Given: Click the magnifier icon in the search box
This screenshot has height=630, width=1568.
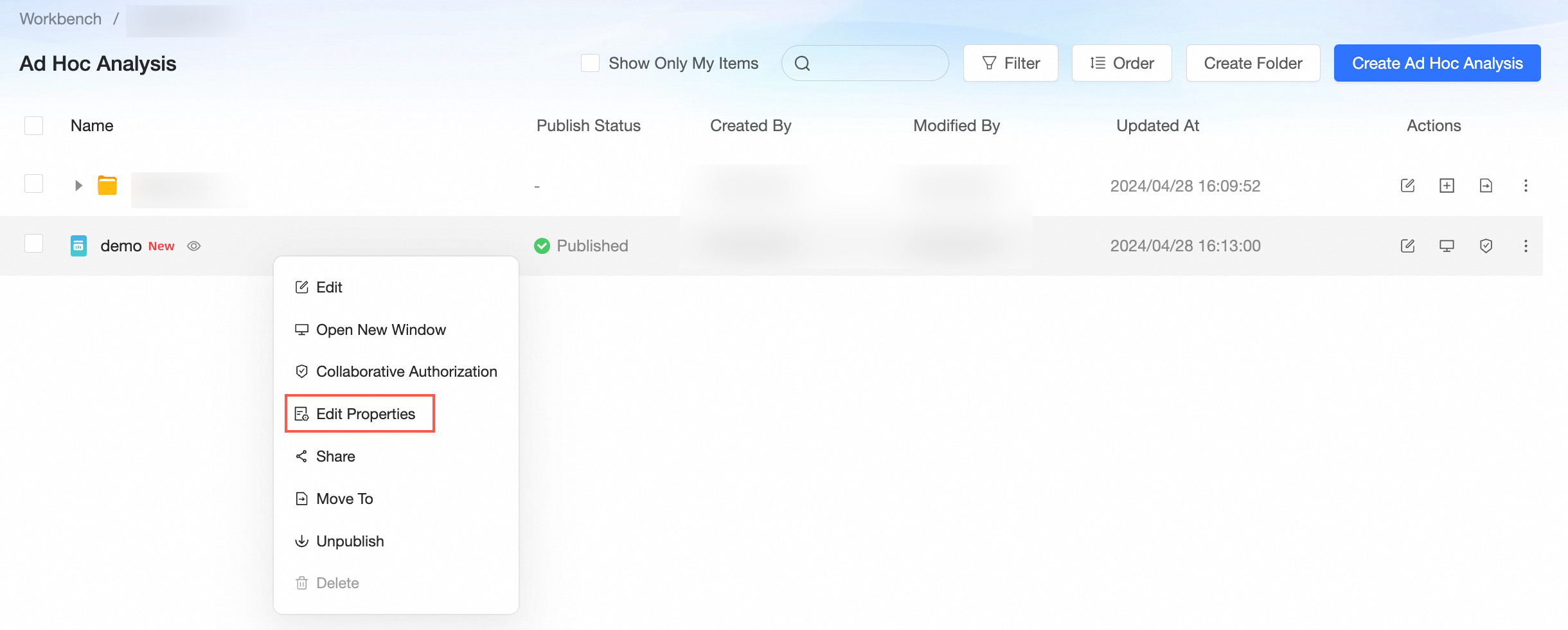Looking at the screenshot, I should [x=802, y=63].
